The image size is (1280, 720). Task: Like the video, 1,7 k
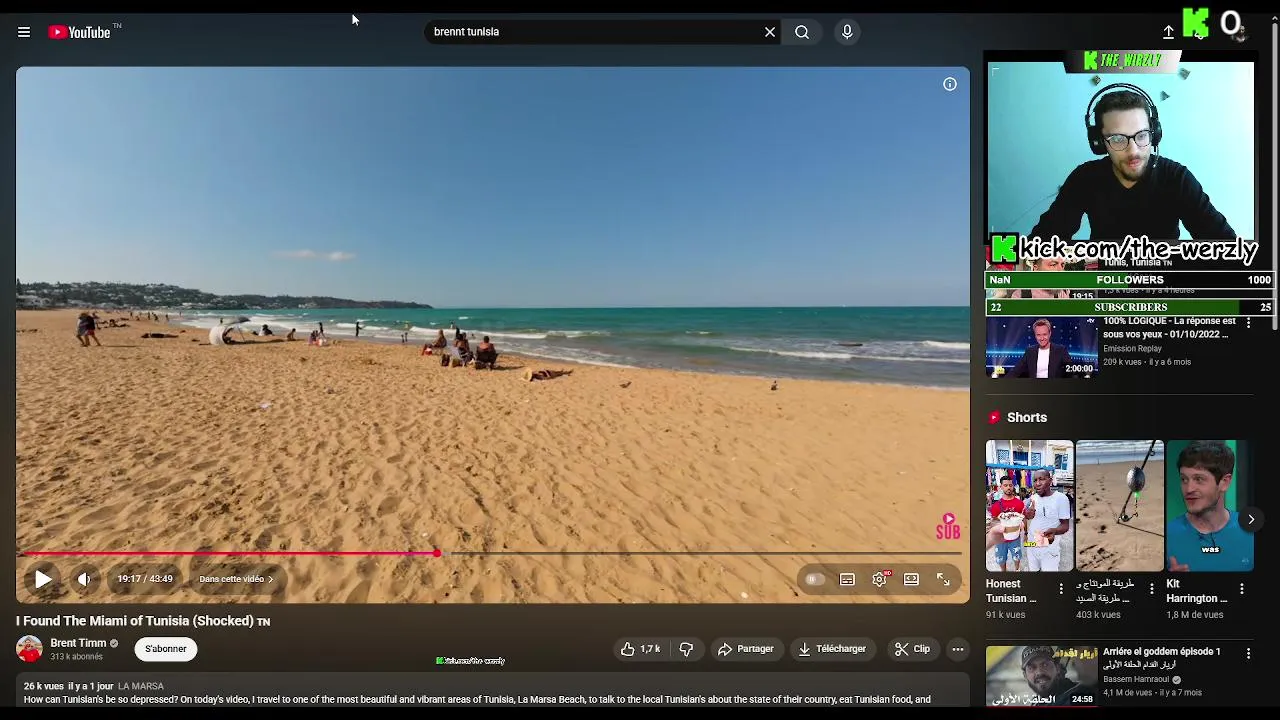tap(640, 649)
